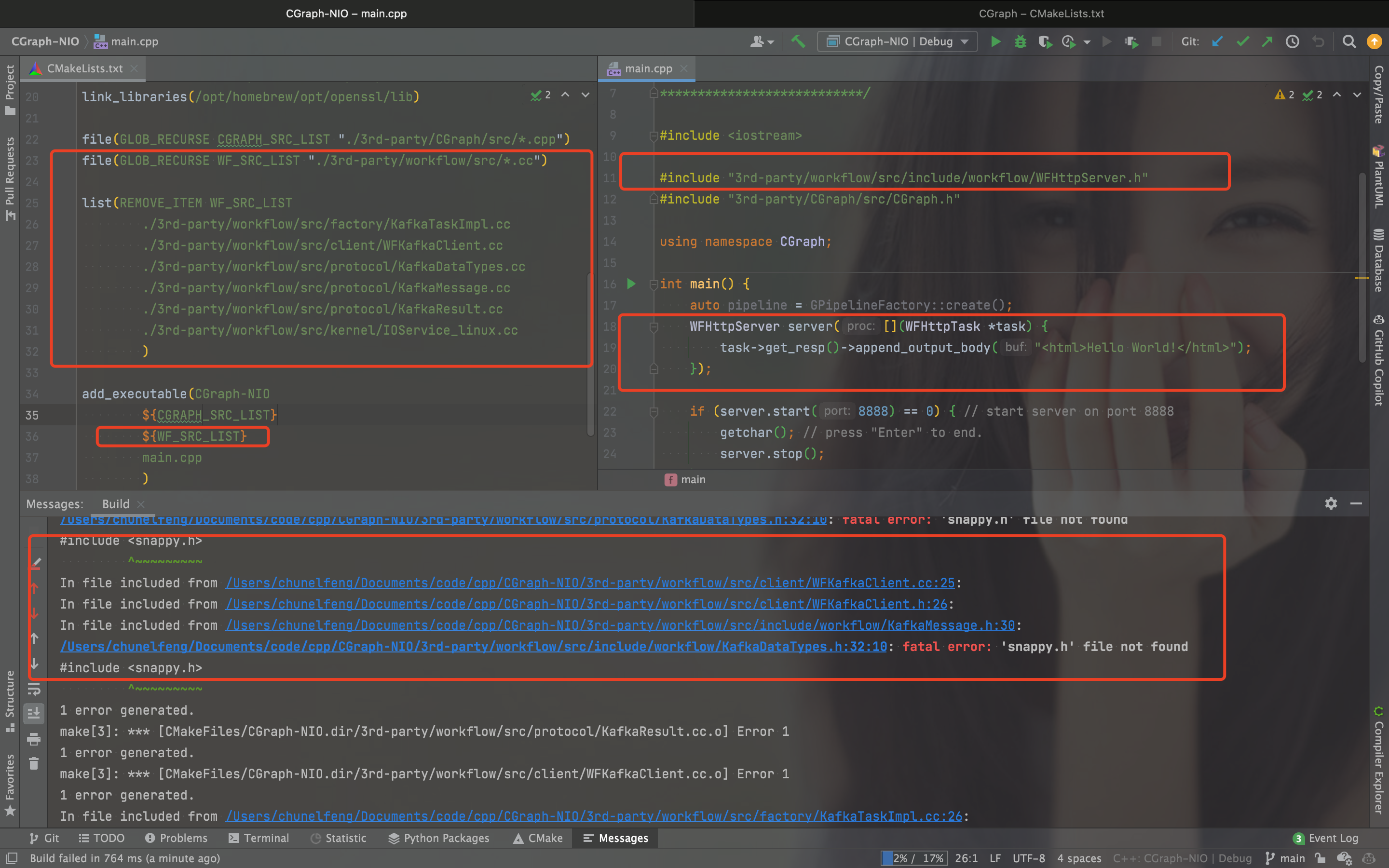This screenshot has width=1389, height=868.
Task: Push commits with the Git arrow icon
Action: tap(1267, 41)
